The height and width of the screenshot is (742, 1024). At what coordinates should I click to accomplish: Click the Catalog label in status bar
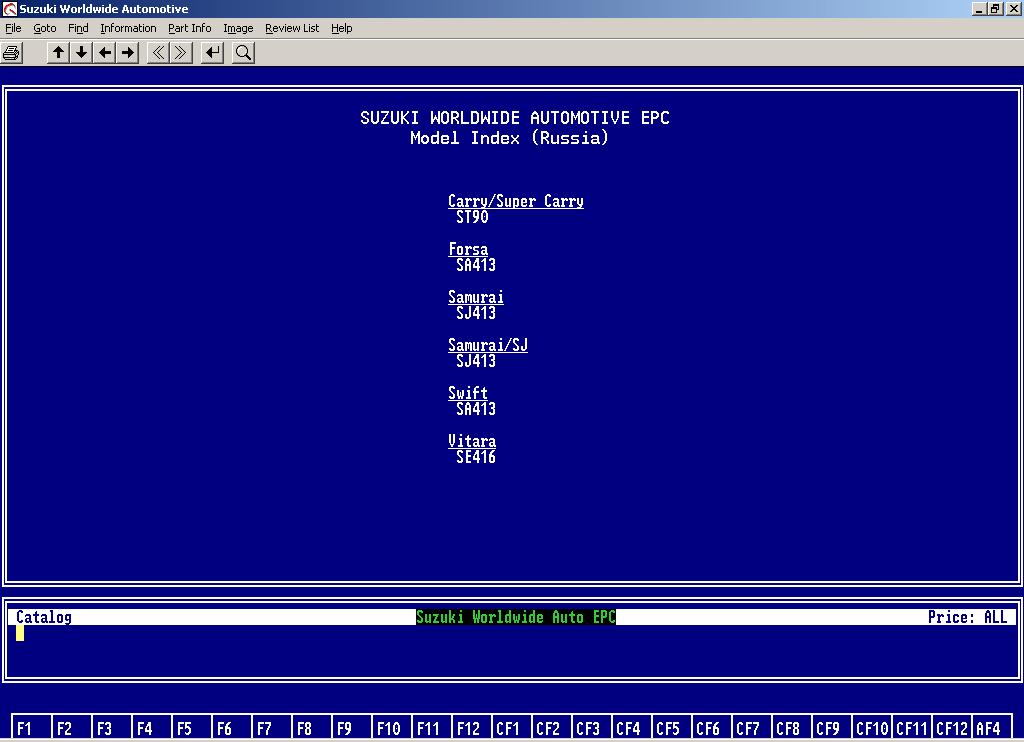point(44,617)
